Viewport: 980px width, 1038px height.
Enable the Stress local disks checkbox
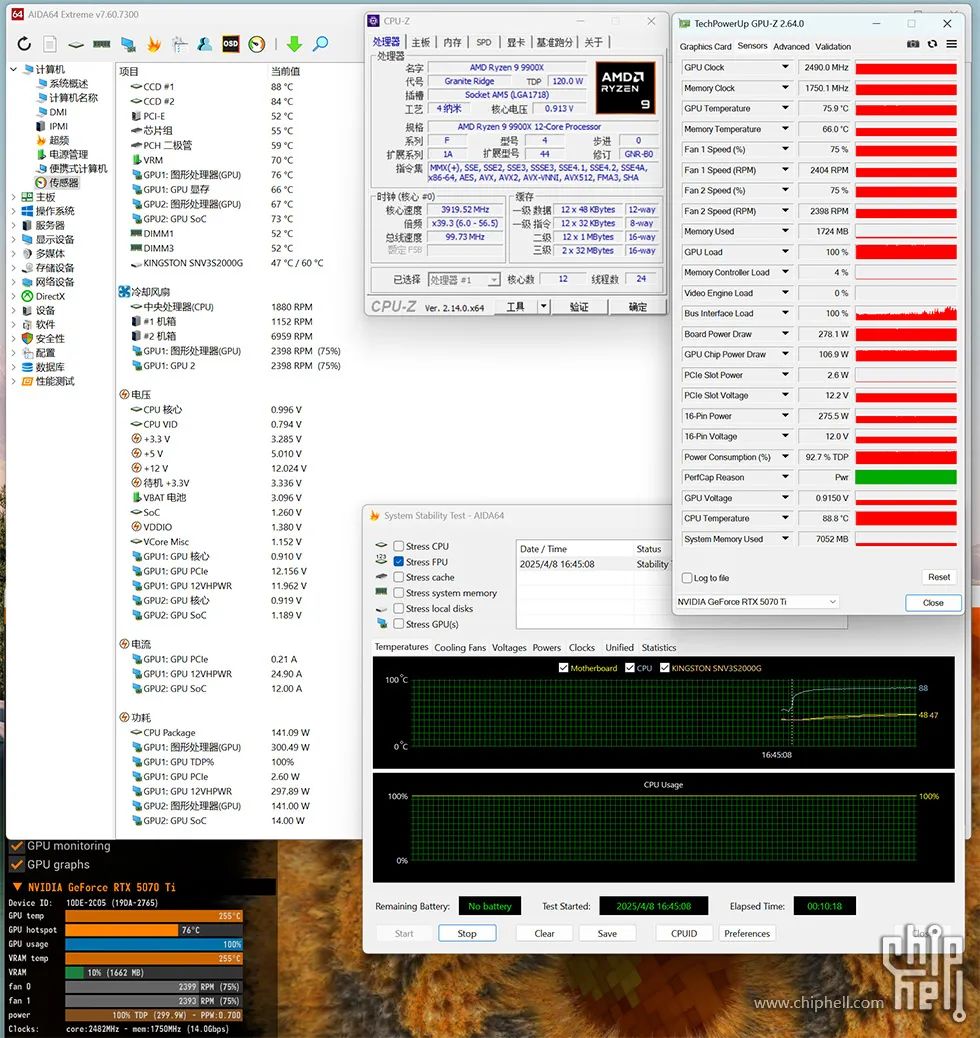pyautogui.click(x=399, y=608)
